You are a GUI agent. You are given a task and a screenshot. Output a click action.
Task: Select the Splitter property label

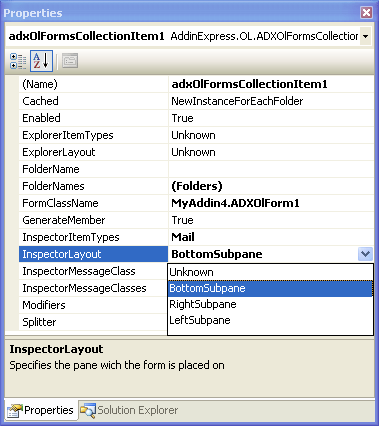tap(93, 322)
